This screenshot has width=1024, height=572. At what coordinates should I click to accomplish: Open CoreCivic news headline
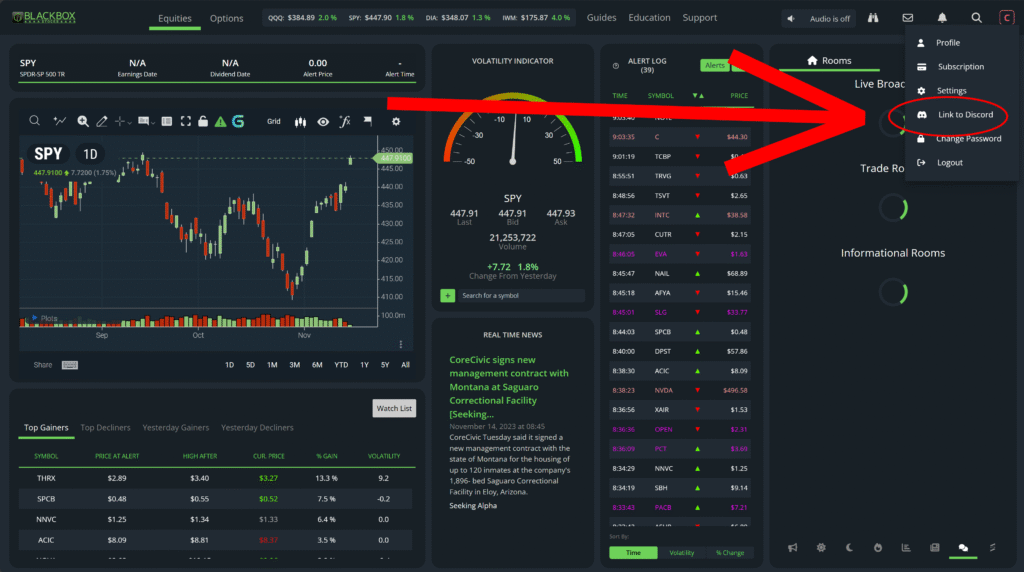pos(509,387)
